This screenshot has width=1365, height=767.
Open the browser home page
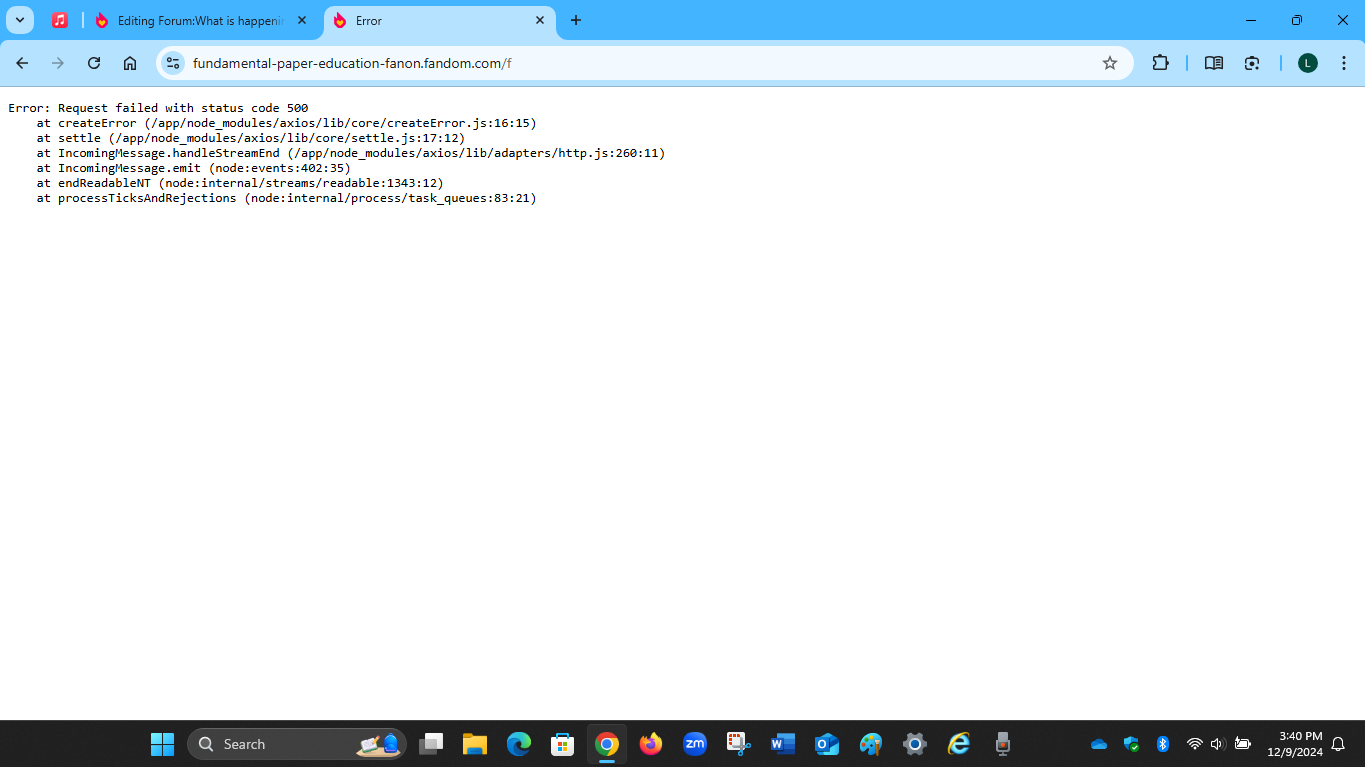[x=130, y=63]
